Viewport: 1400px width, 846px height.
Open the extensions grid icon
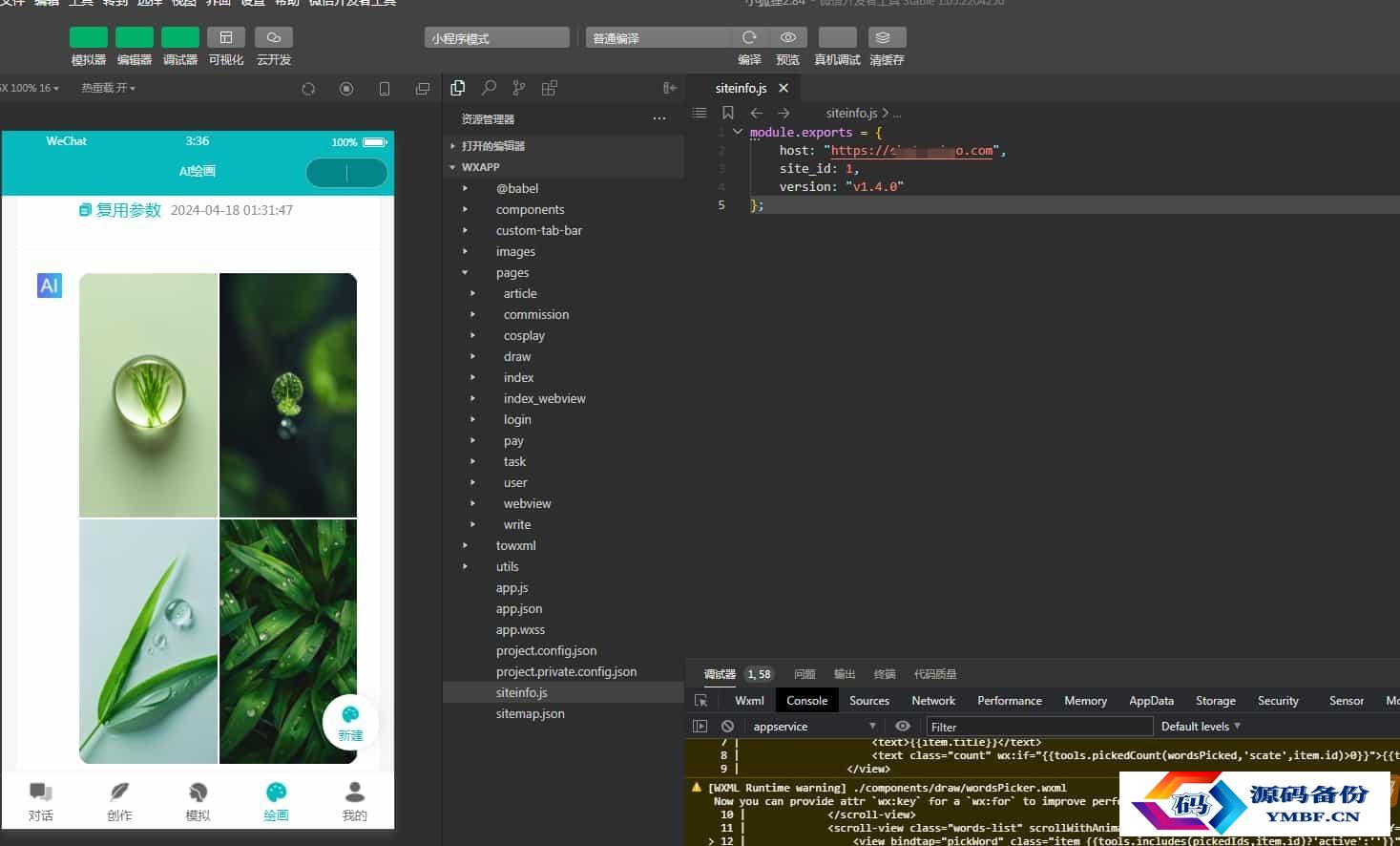(x=549, y=88)
